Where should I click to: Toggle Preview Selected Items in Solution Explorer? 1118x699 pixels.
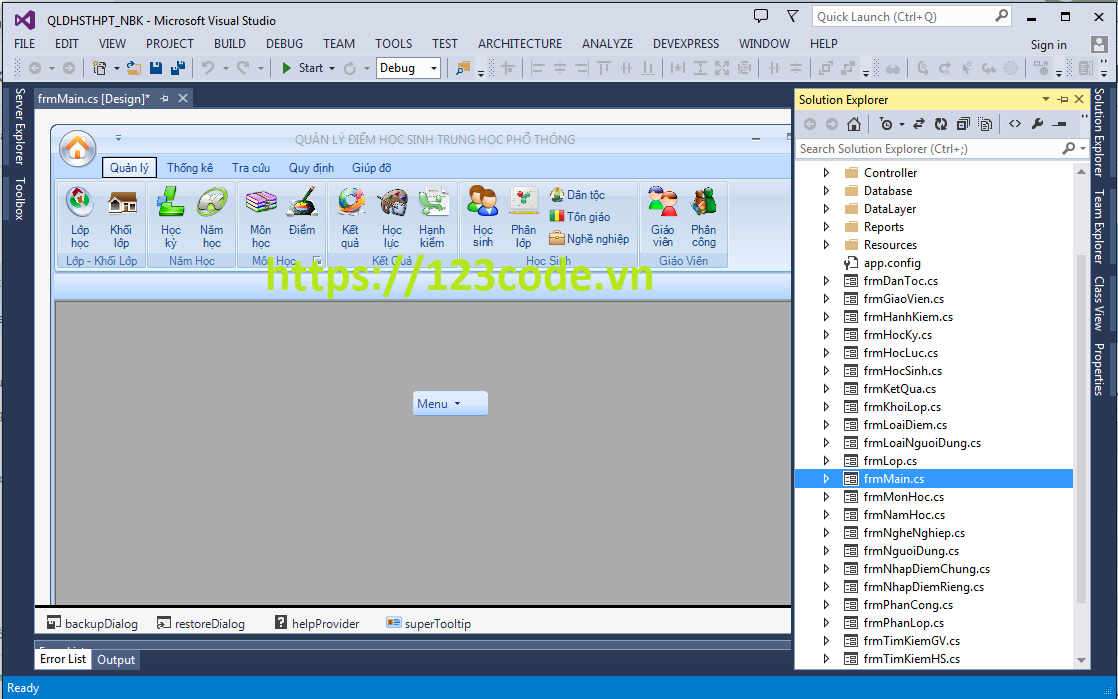(x=985, y=123)
